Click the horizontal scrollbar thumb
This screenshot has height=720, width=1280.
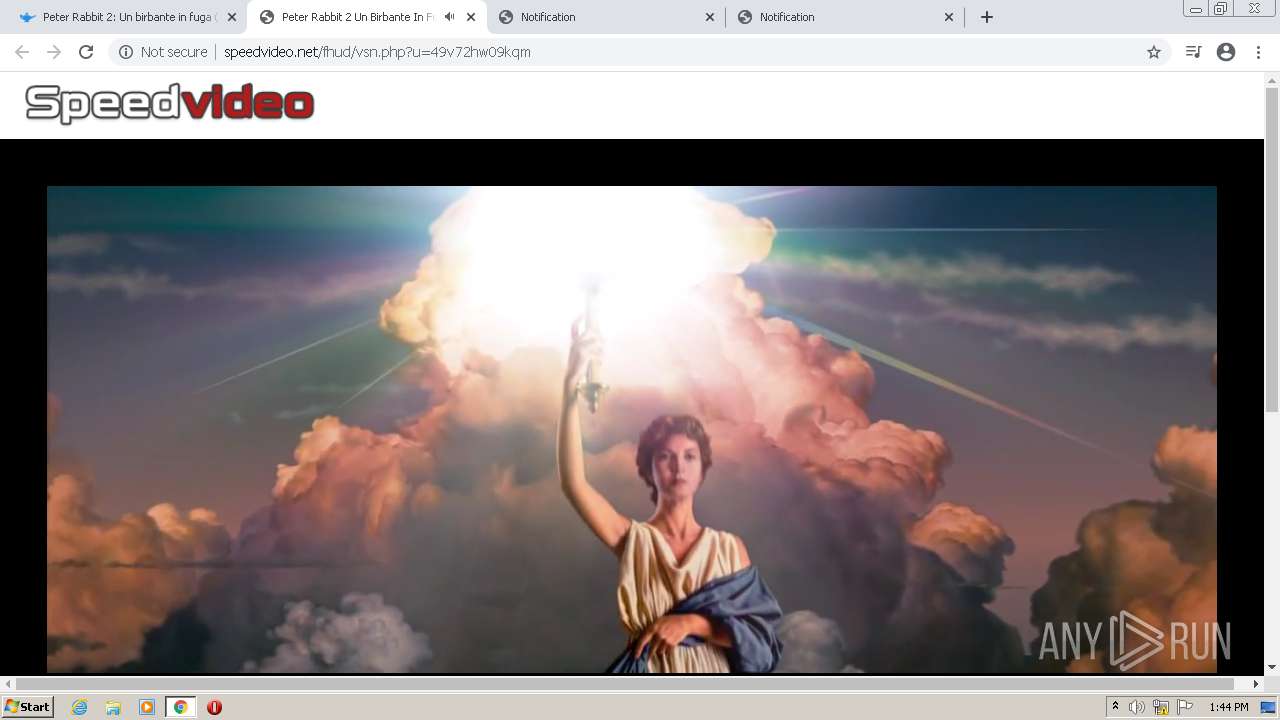coord(625,684)
